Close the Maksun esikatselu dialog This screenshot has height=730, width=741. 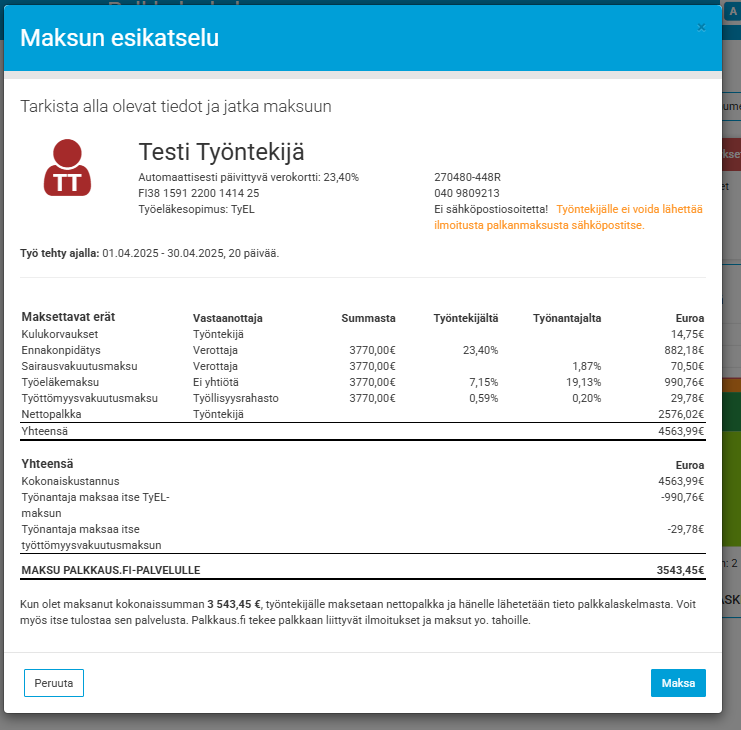tap(701, 27)
